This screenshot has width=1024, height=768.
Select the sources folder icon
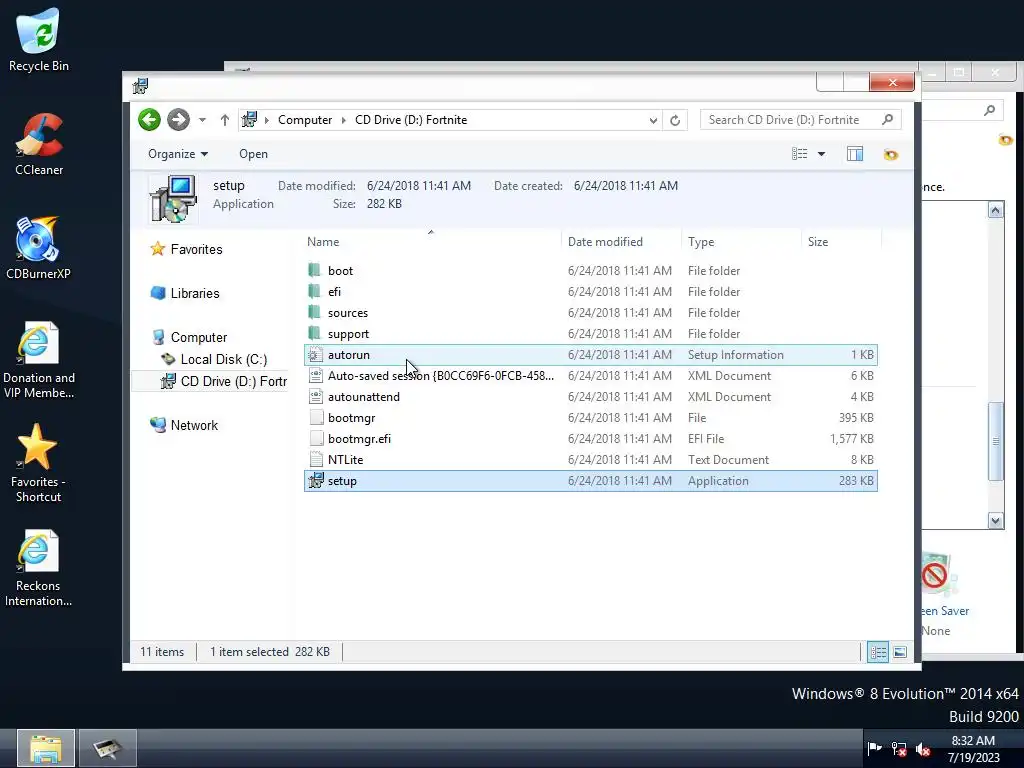315,312
